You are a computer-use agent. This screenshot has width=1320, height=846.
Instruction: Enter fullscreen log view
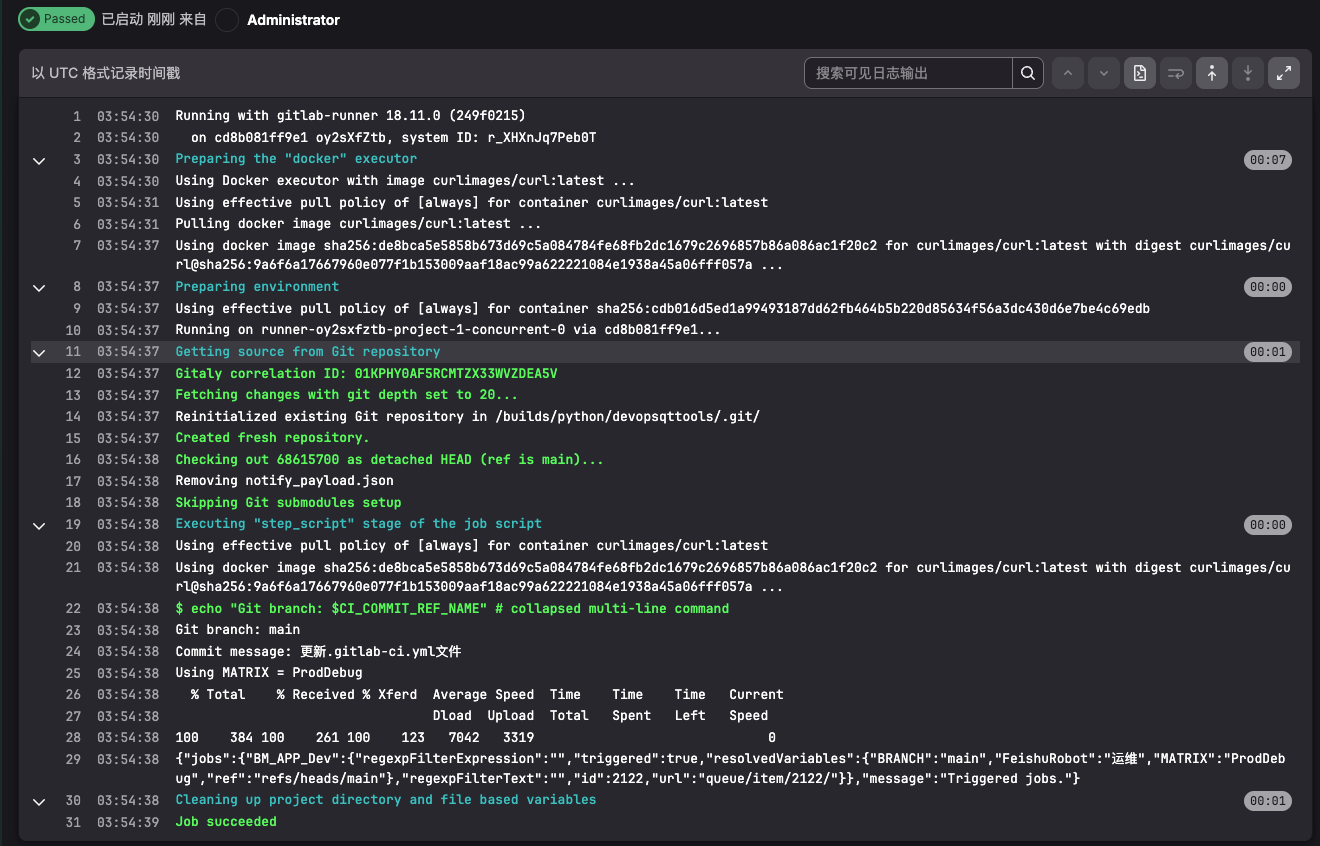point(1284,73)
